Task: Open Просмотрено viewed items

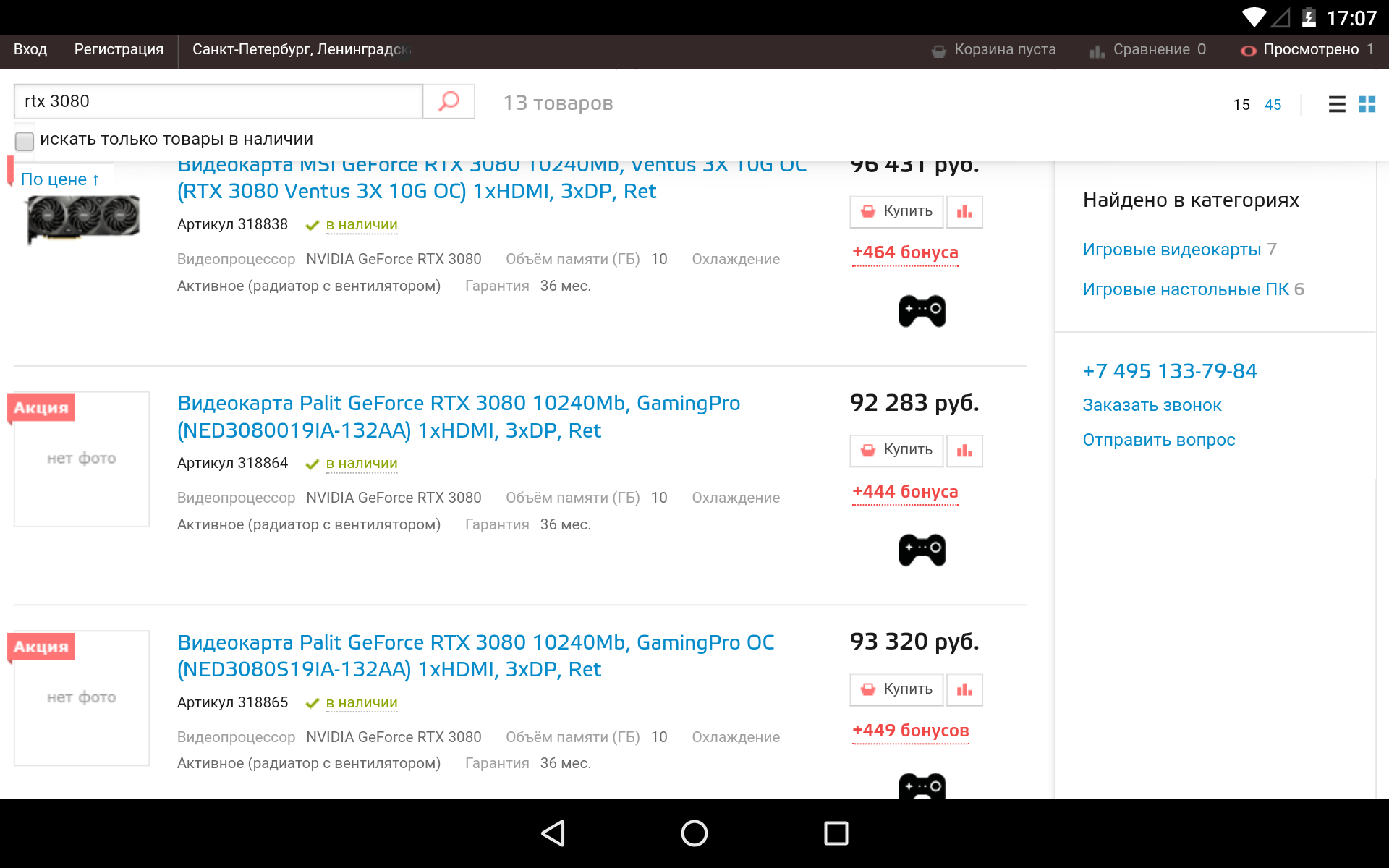Action: [1309, 49]
